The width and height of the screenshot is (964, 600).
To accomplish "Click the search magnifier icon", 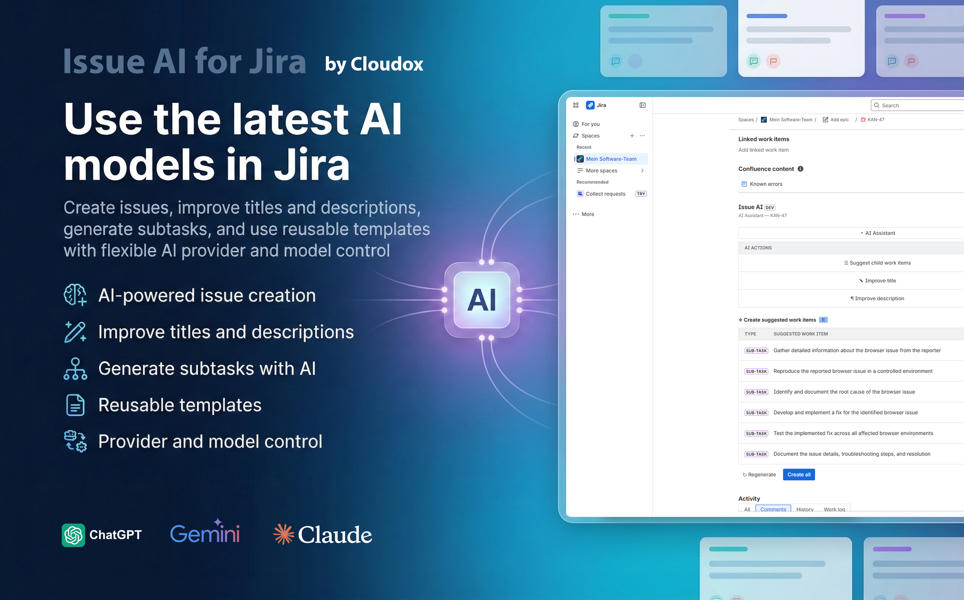I will 877,105.
